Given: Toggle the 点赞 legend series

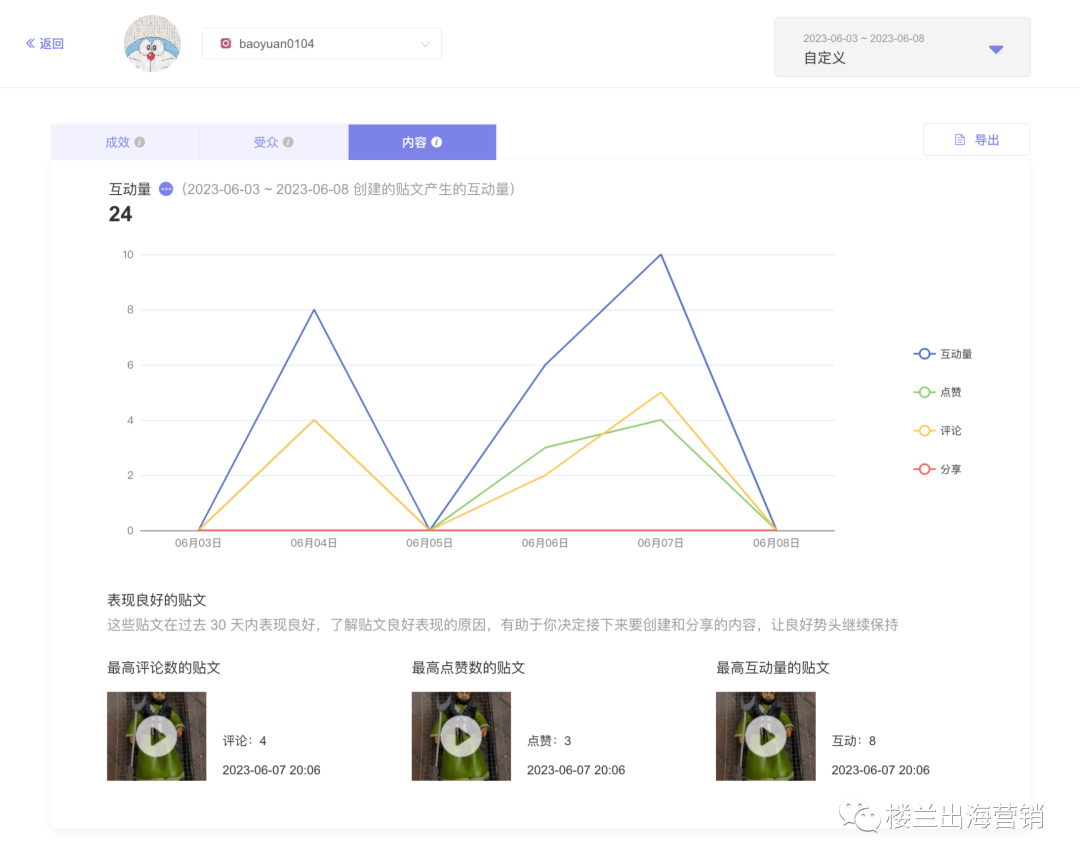Looking at the screenshot, I should 937,392.
